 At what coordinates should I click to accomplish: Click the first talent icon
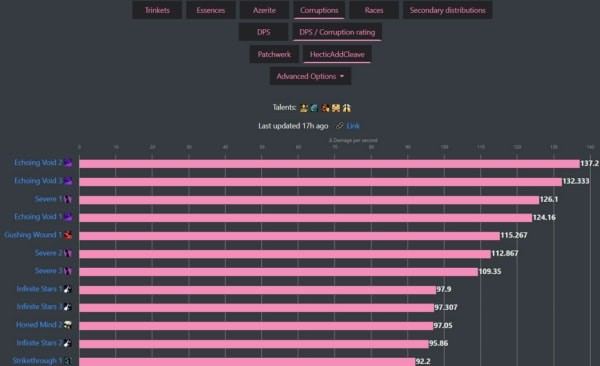304,108
